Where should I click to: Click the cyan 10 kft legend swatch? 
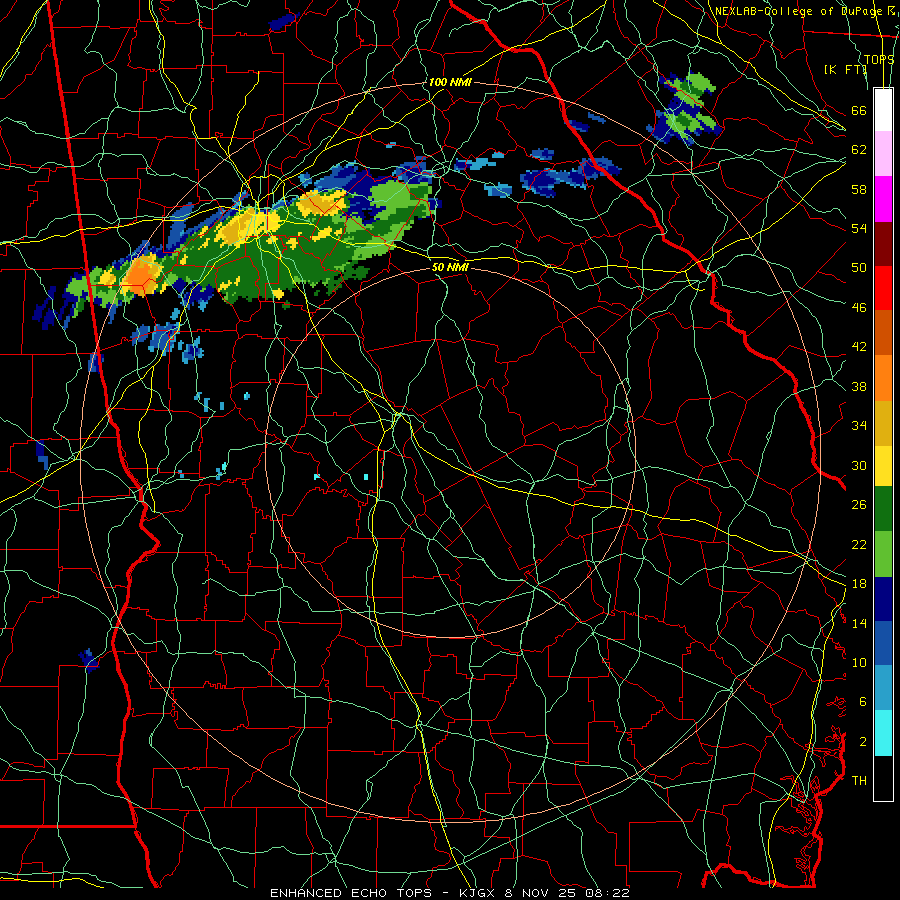(883, 733)
